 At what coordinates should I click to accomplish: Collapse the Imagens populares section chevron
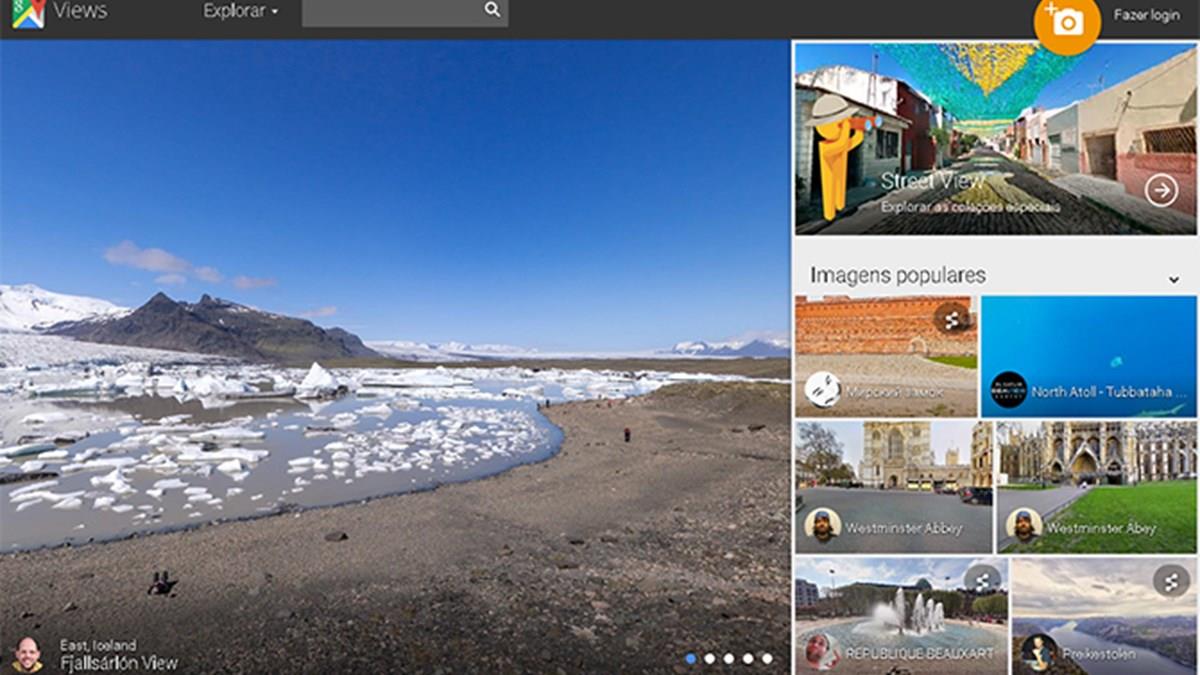[1174, 280]
